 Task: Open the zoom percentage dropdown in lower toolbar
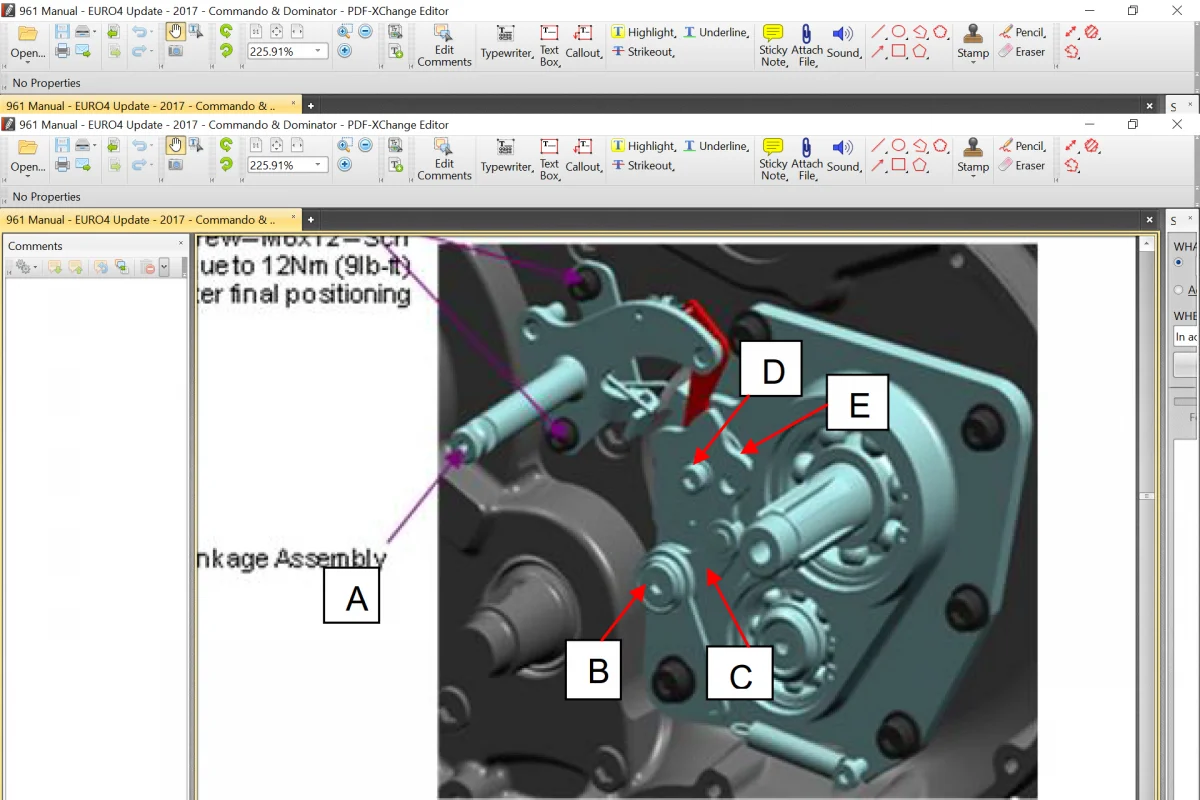pos(318,165)
